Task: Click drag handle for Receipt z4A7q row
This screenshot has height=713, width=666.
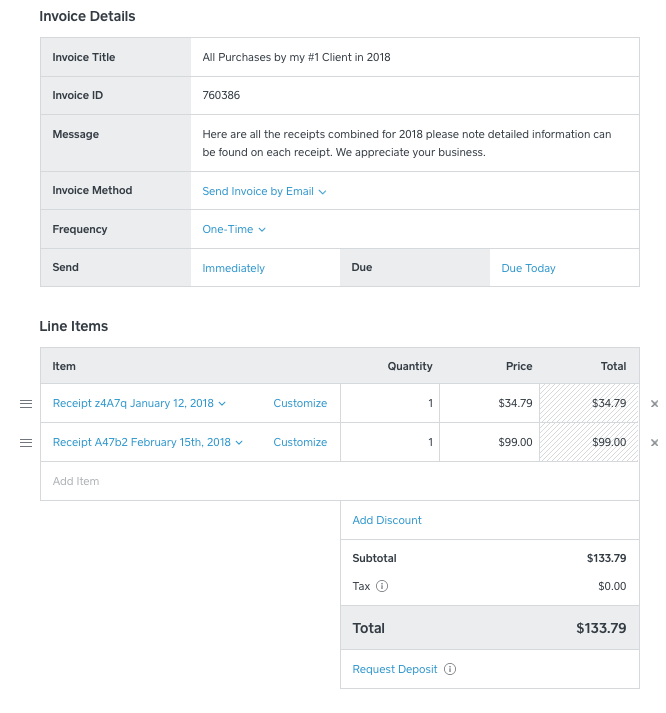Action: click(x=26, y=403)
